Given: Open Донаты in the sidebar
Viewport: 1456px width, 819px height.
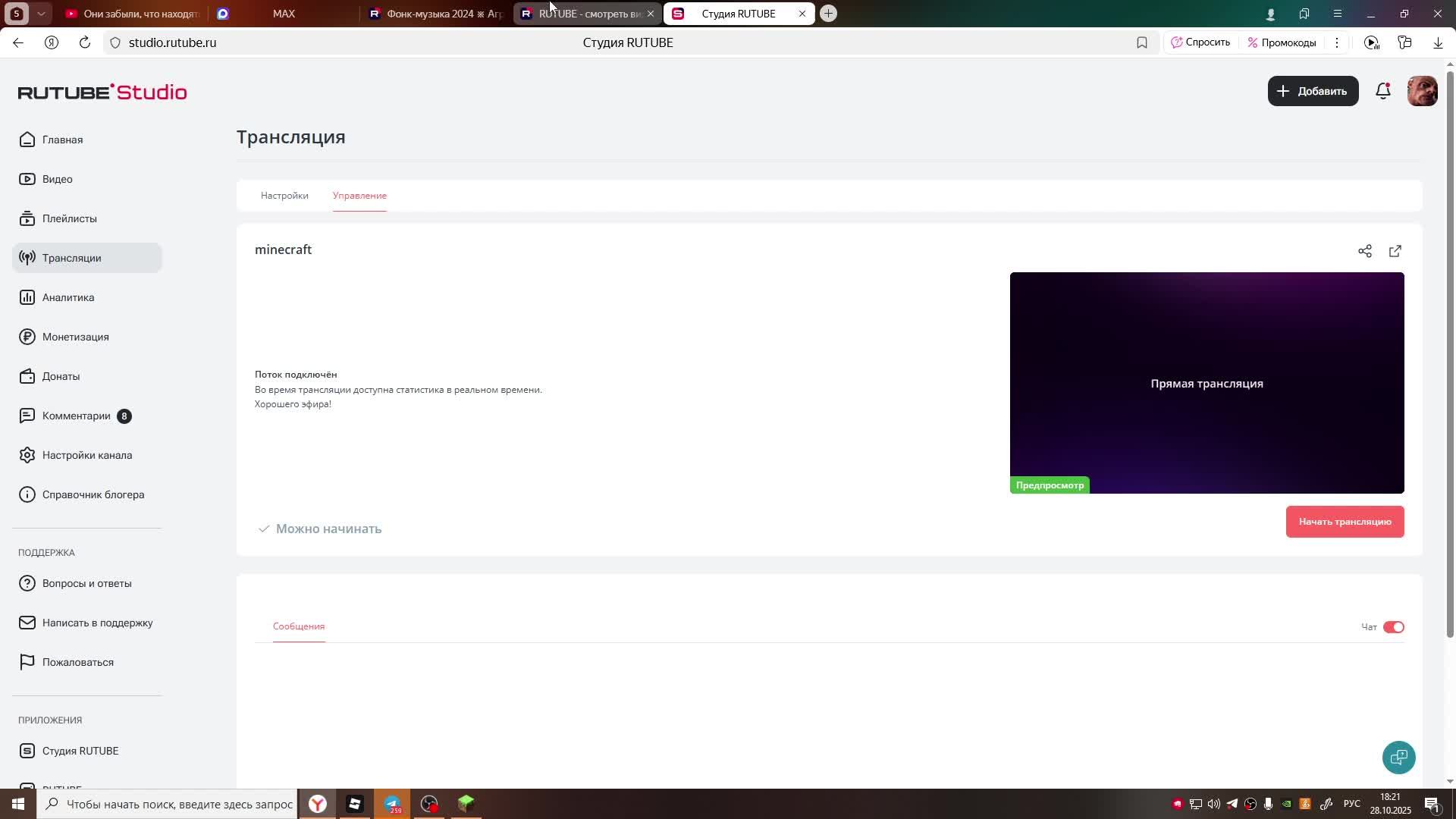Looking at the screenshot, I should click(x=61, y=376).
